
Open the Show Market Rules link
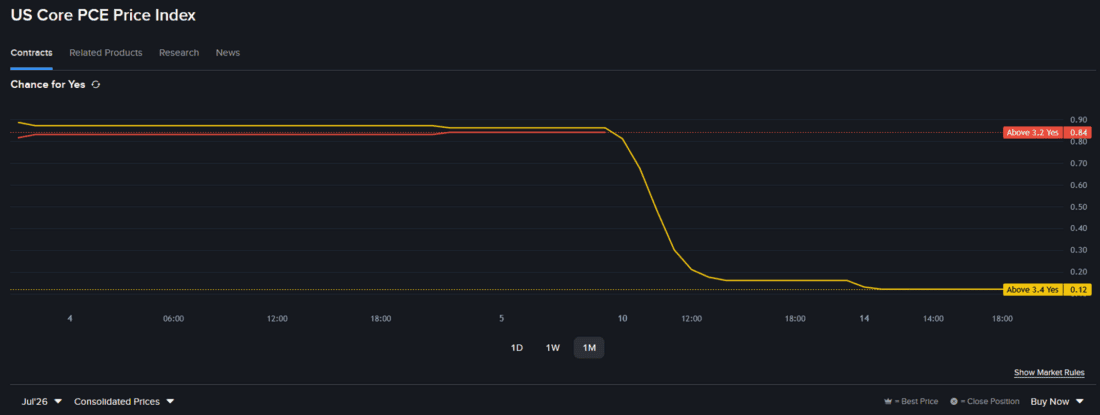tap(1049, 373)
